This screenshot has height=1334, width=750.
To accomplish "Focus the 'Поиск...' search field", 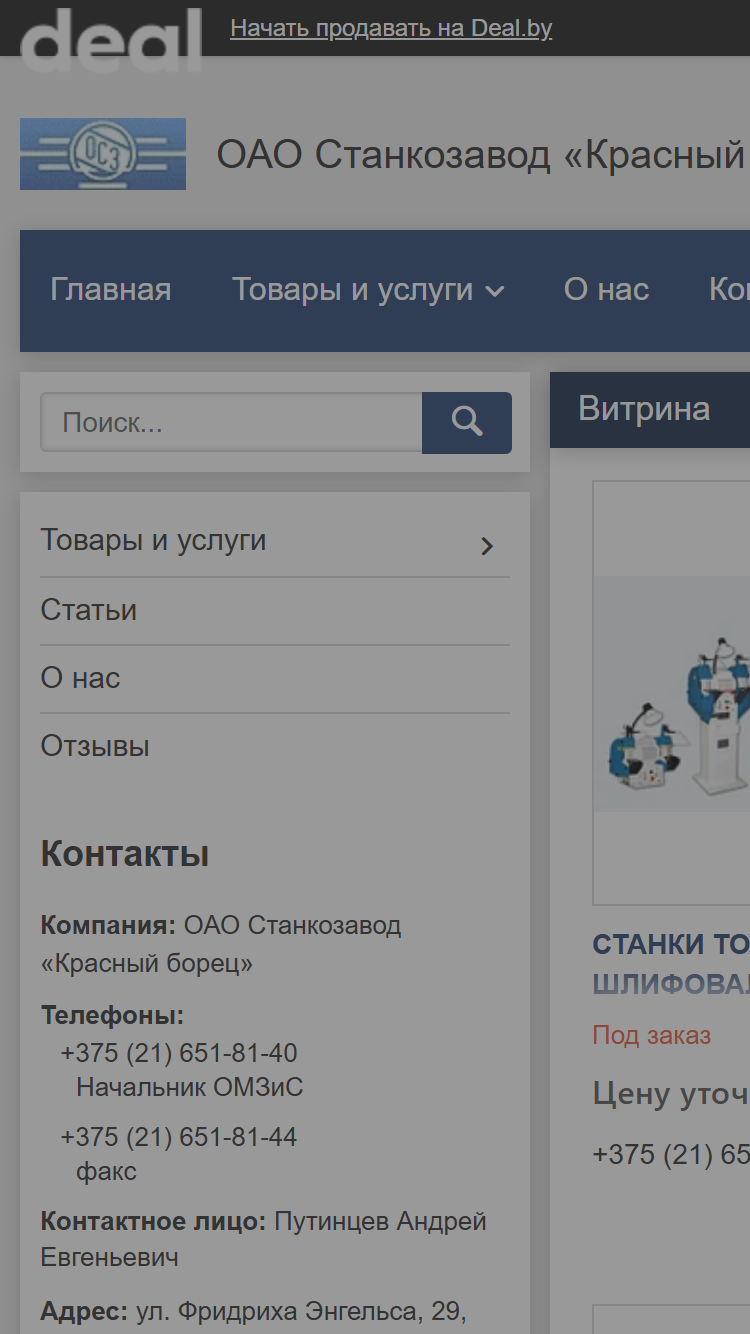I will (231, 422).
